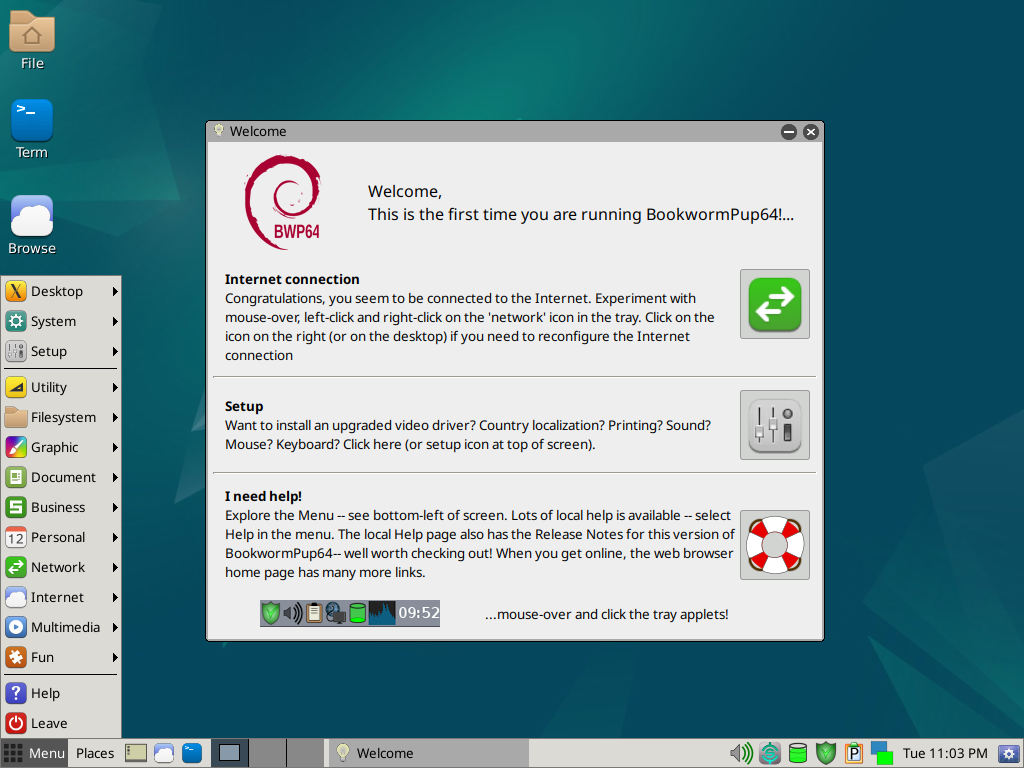
Task: Click the green firewall shield tray icon
Action: point(826,753)
